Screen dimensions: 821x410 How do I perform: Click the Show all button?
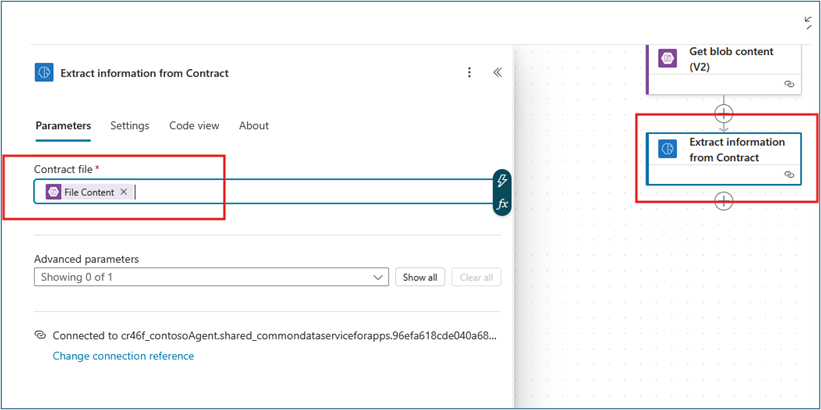(420, 278)
